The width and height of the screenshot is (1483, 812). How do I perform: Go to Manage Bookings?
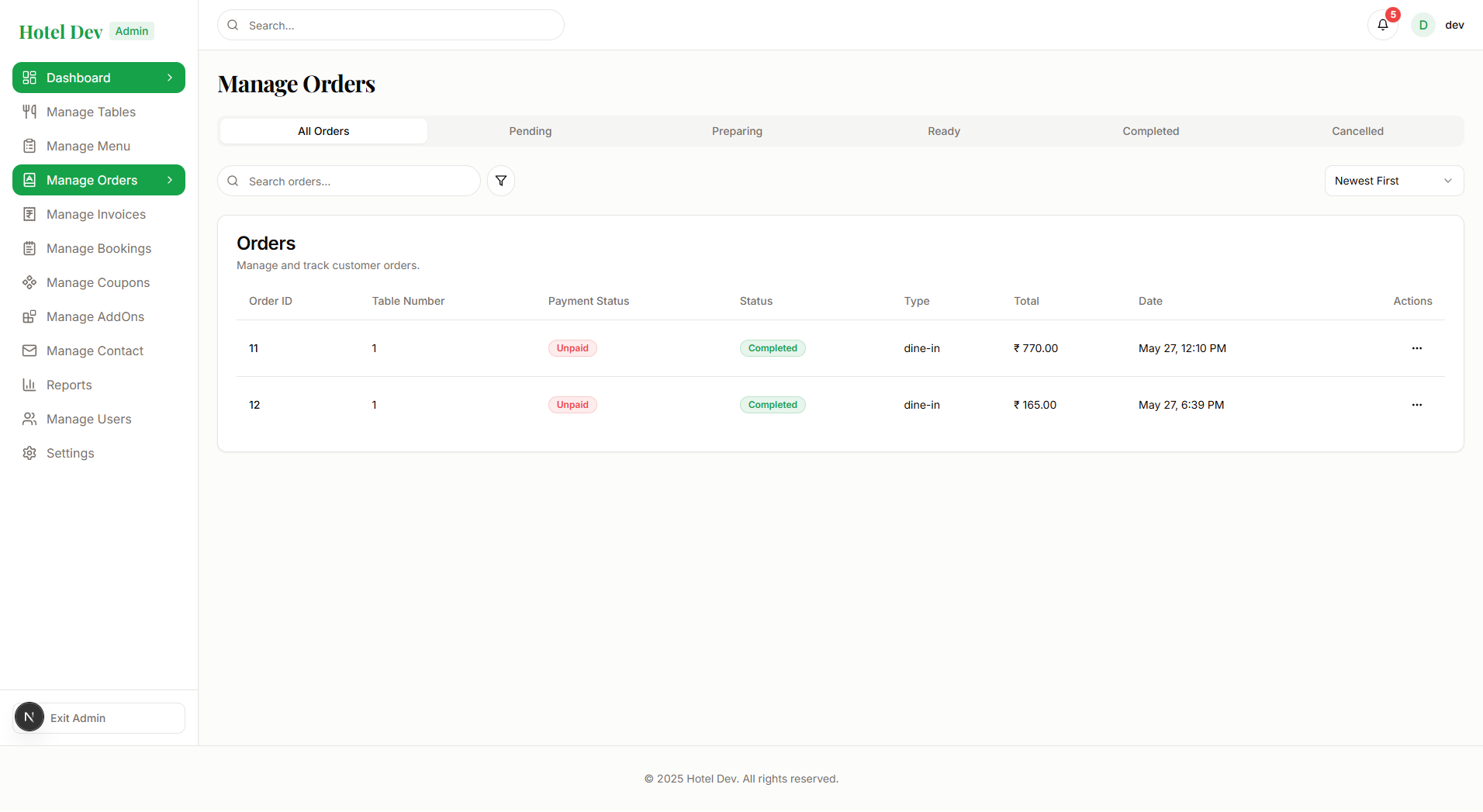(x=99, y=248)
